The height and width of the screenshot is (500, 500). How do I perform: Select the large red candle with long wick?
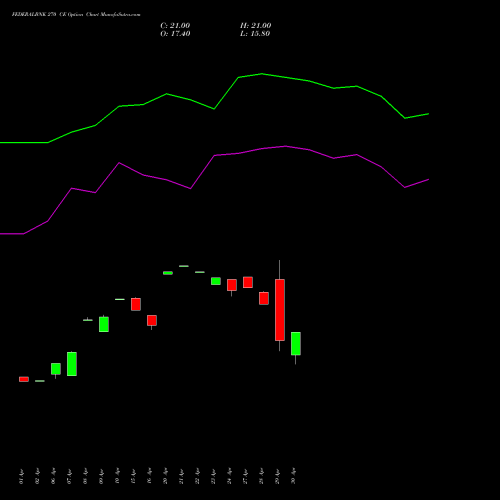(280, 310)
